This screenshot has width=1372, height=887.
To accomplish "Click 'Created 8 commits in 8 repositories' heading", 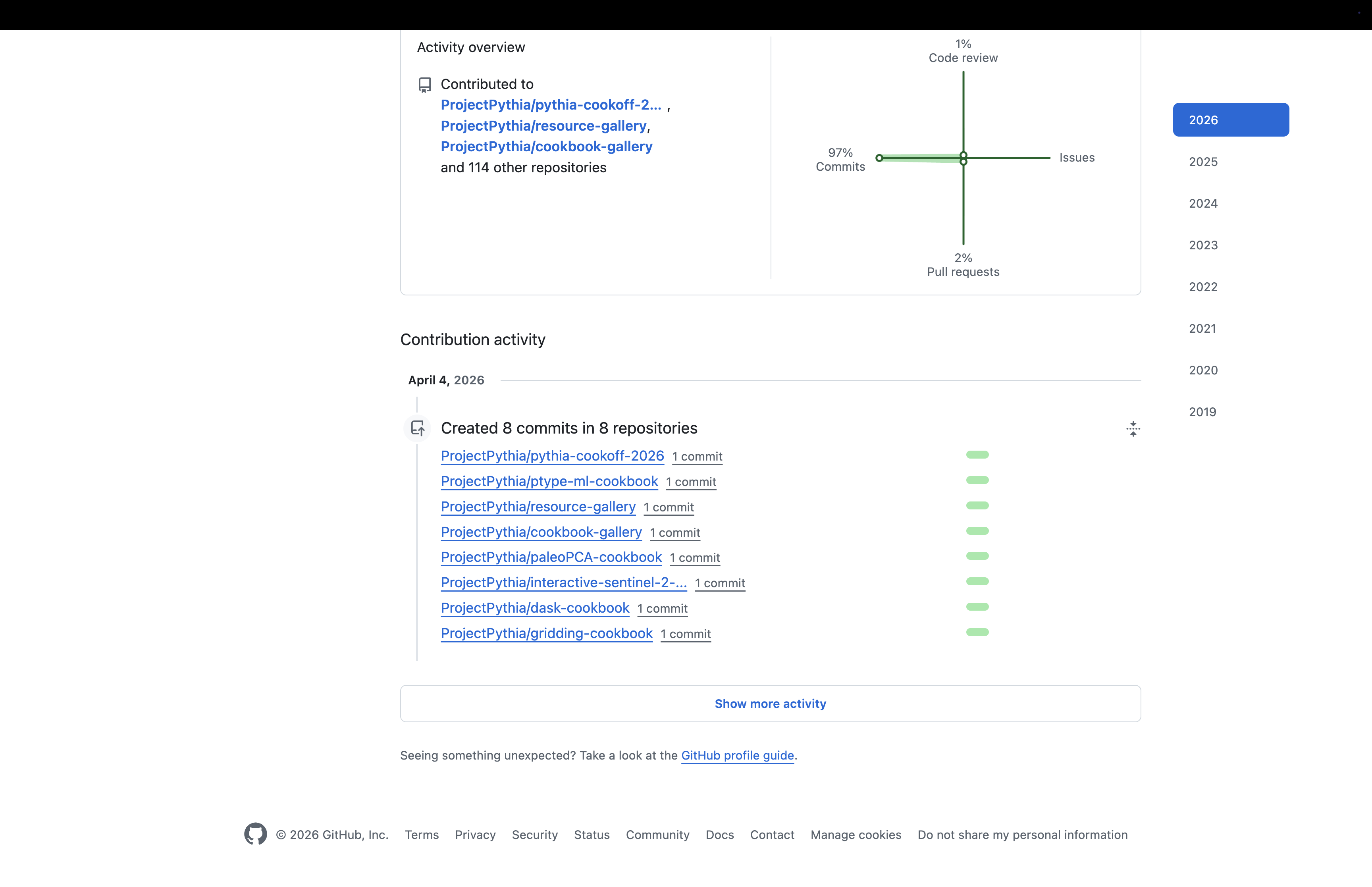I will click(x=569, y=428).
